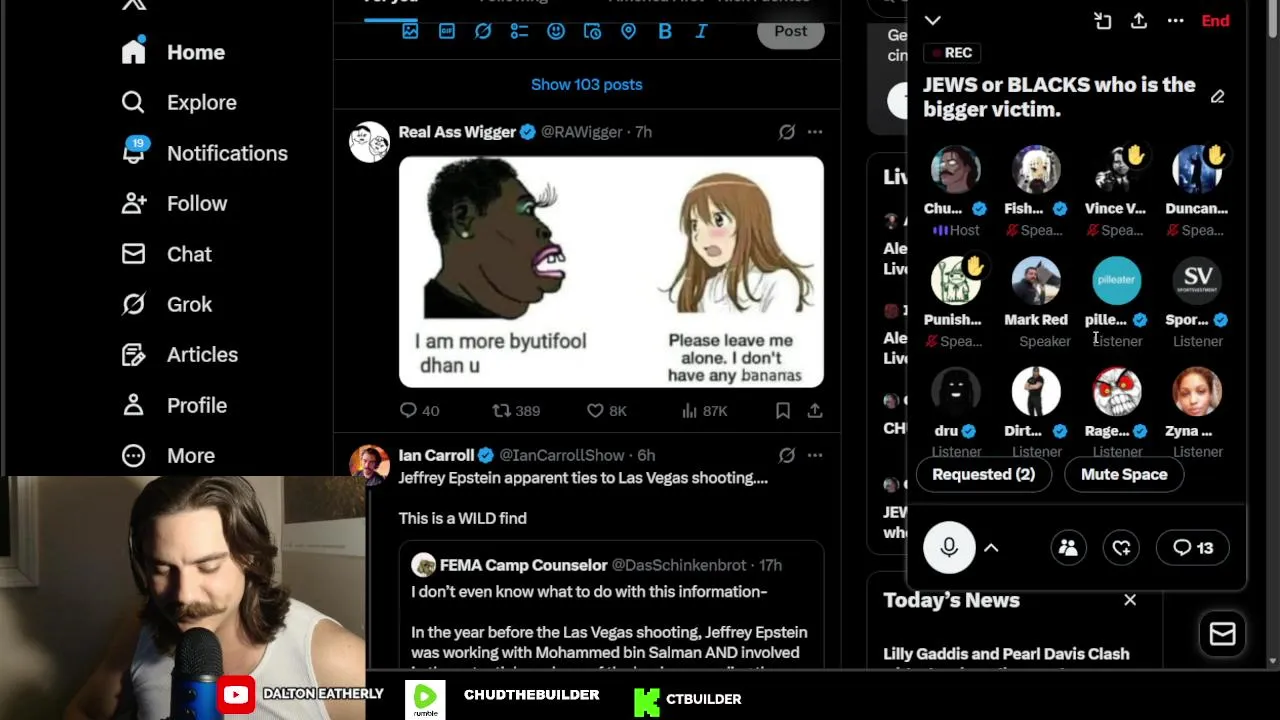The height and width of the screenshot is (720, 1280).
Task: Open the messages envelope drawer
Action: point(1223,634)
